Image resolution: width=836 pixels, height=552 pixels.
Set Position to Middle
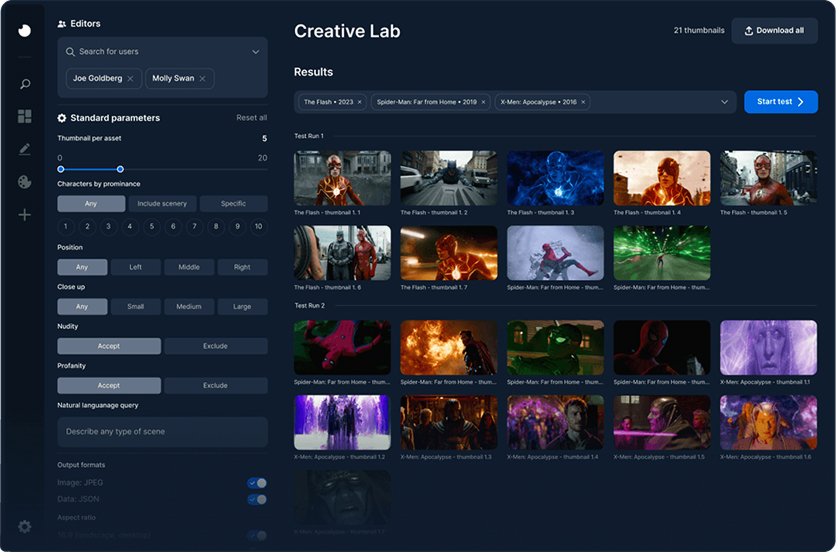pos(189,267)
